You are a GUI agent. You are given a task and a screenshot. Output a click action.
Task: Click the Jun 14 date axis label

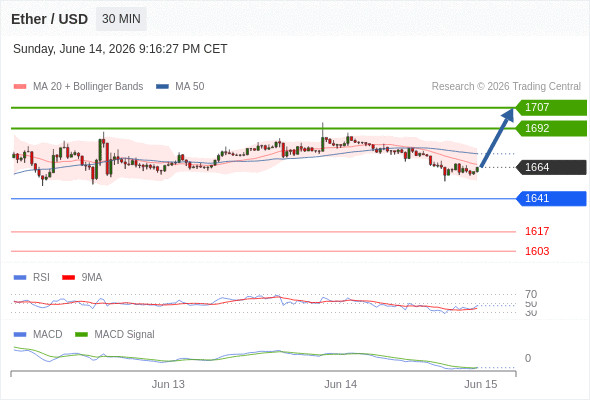[341, 384]
